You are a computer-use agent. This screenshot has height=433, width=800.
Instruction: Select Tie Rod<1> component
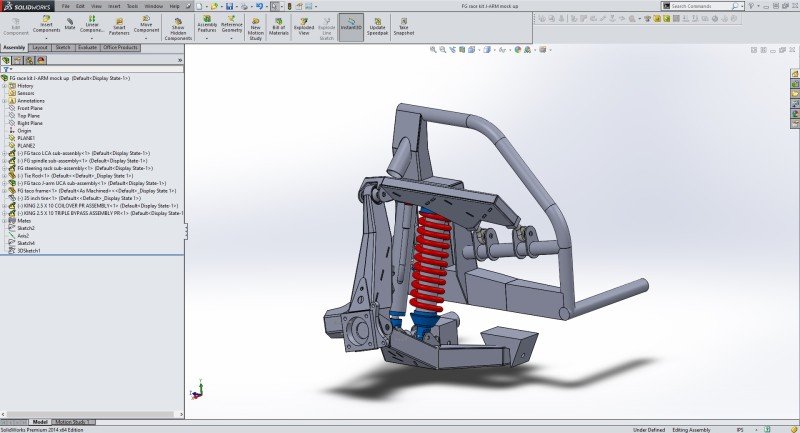pyautogui.click(x=74, y=175)
